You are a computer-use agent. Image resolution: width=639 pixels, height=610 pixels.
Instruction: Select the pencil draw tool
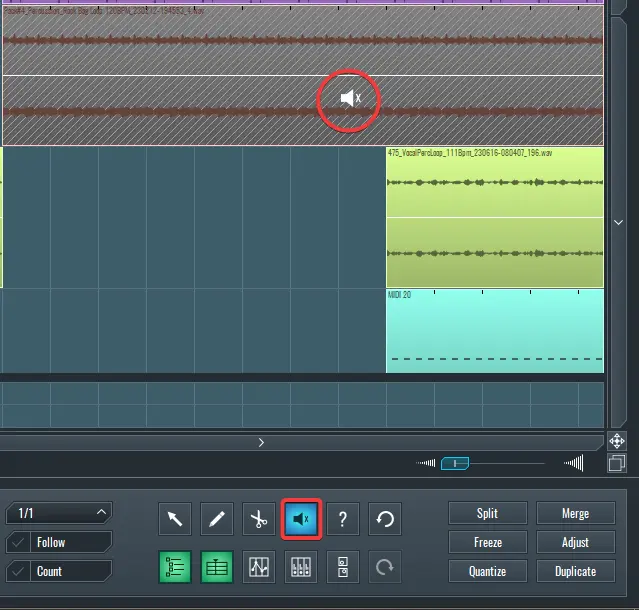point(217,519)
